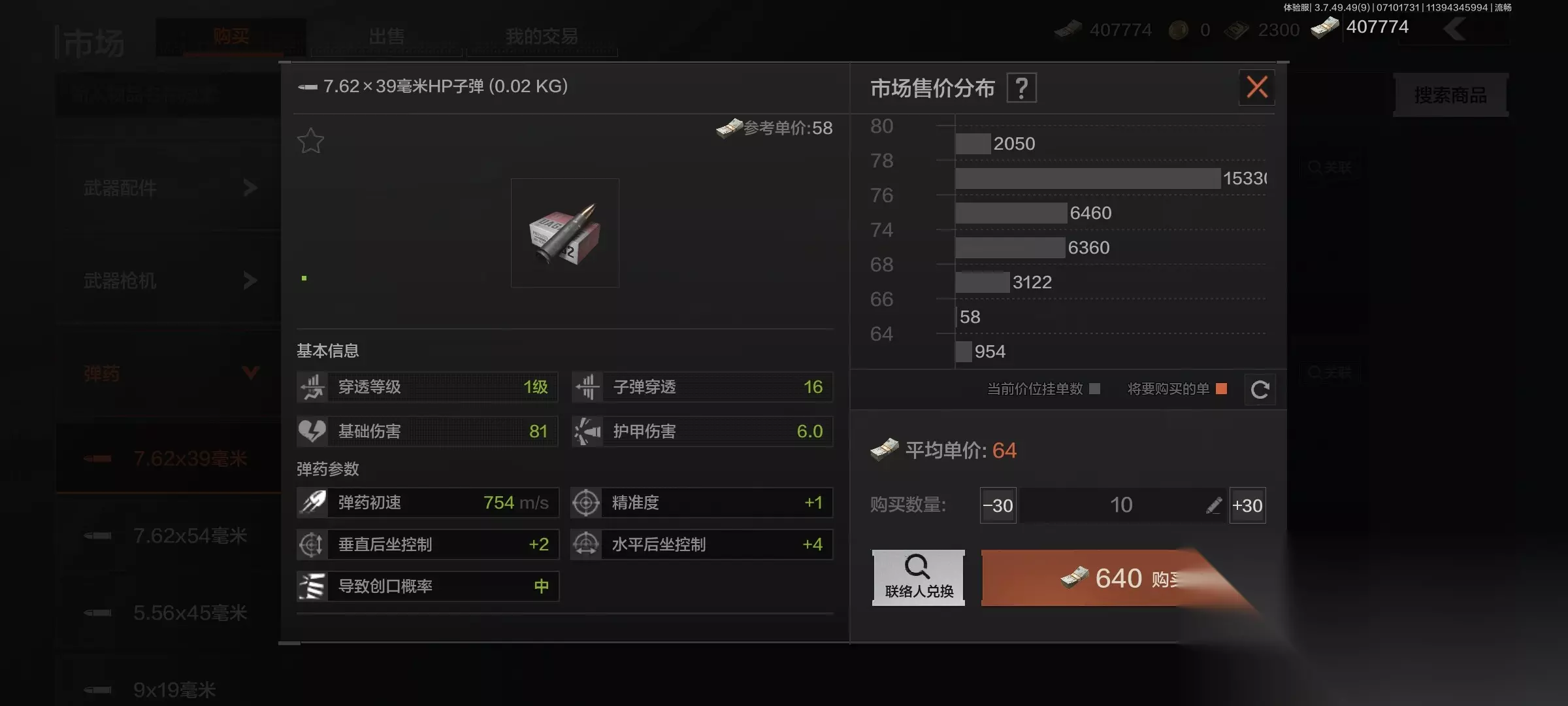Viewport: 1568px width, 706px height.
Task: Close the item purchase dialog
Action: [1257, 87]
